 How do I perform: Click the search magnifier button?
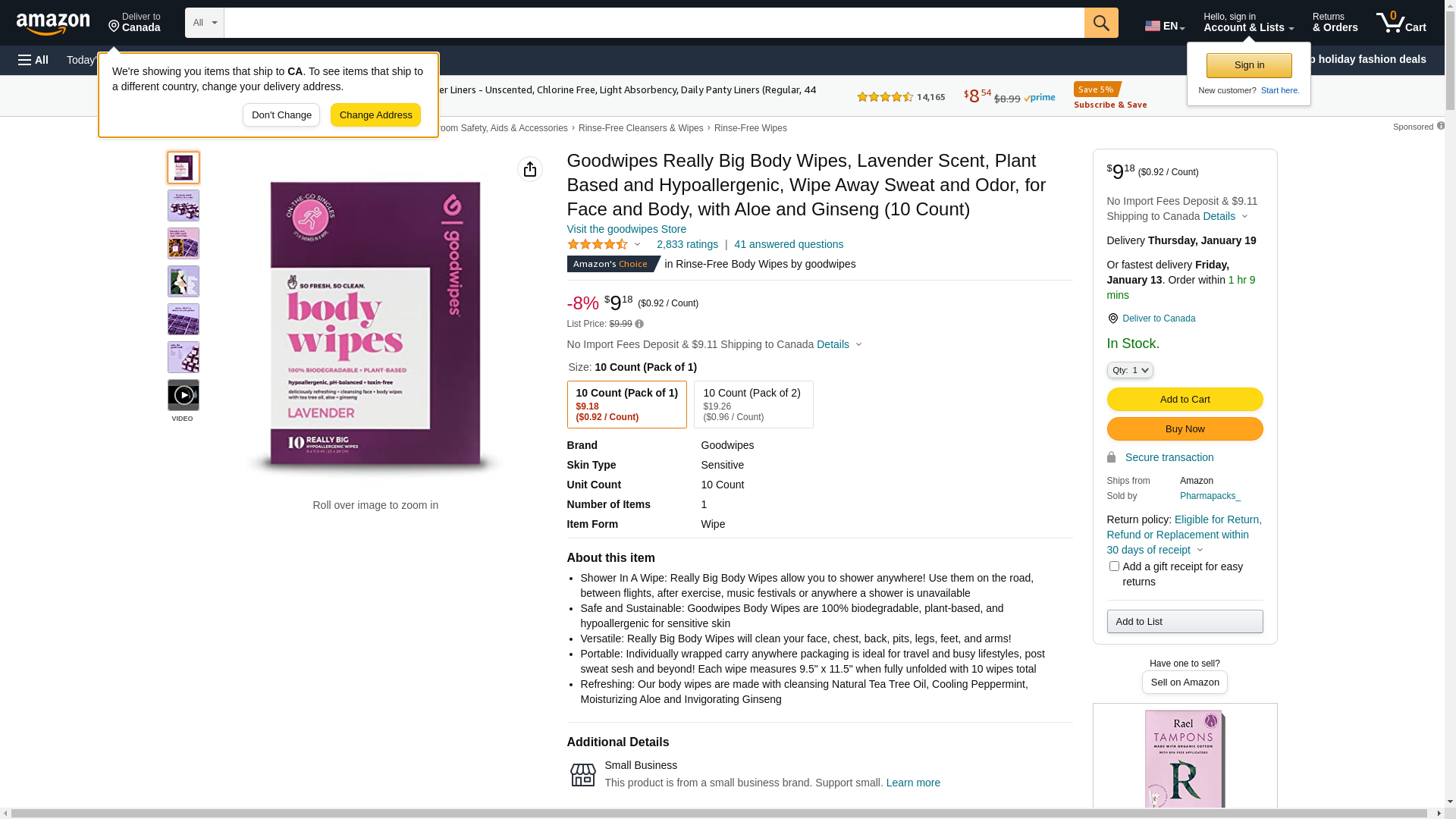tap(1101, 23)
